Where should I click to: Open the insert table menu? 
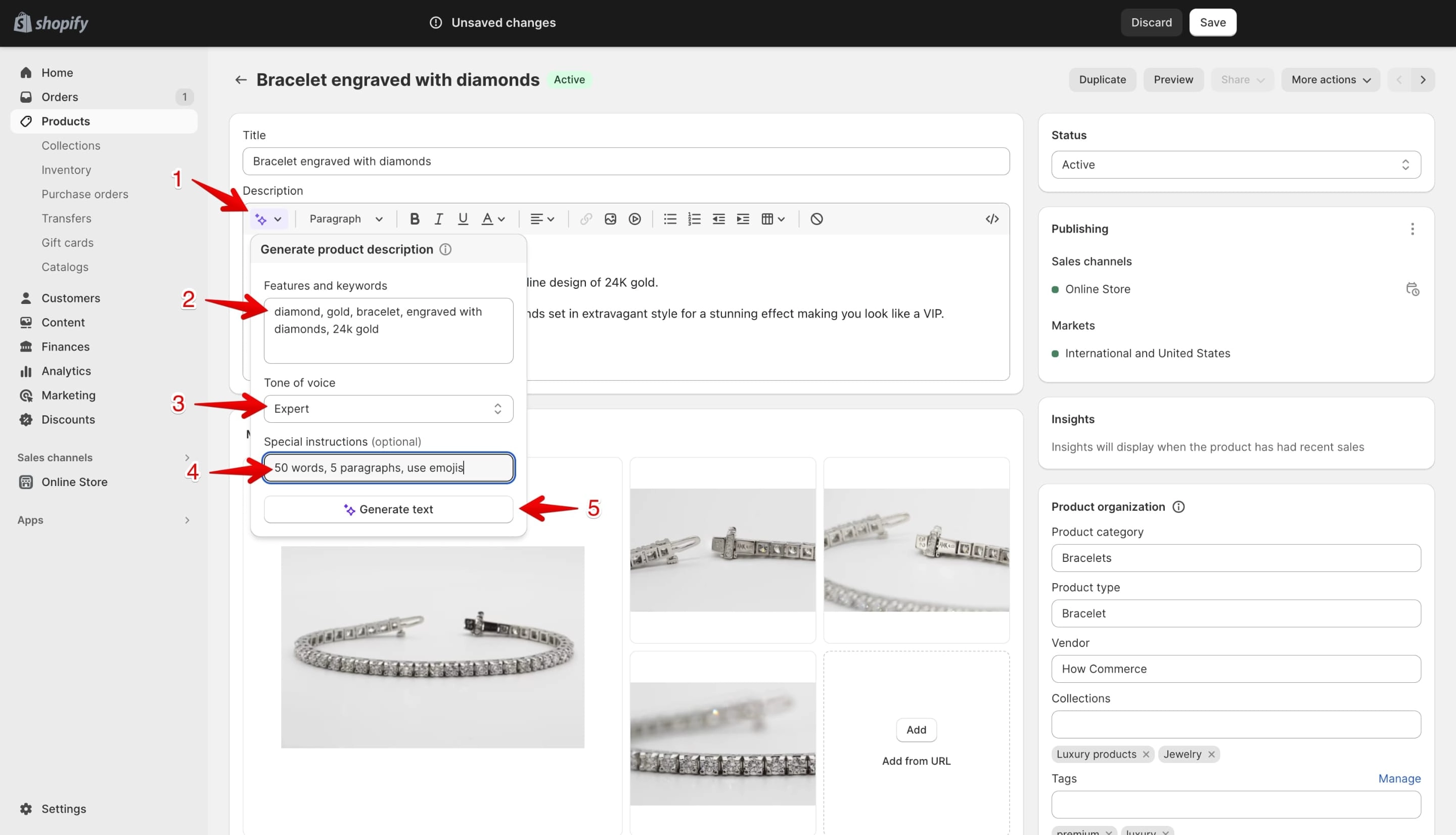tap(772, 219)
